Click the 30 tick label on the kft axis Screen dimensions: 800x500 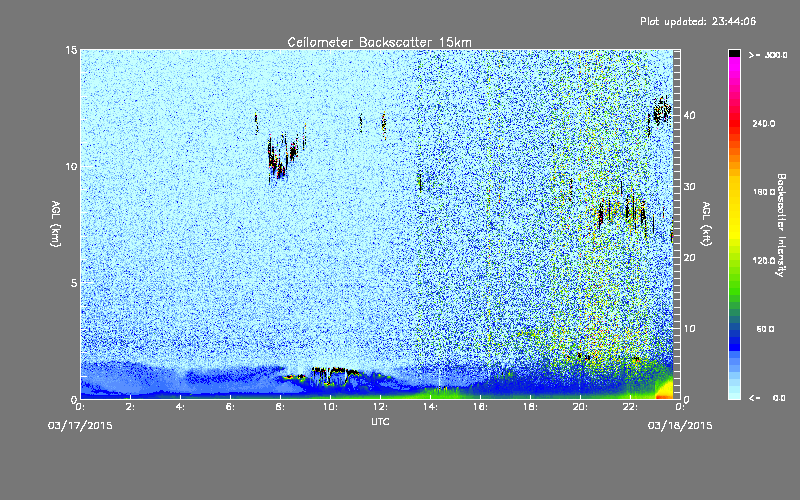pos(689,186)
